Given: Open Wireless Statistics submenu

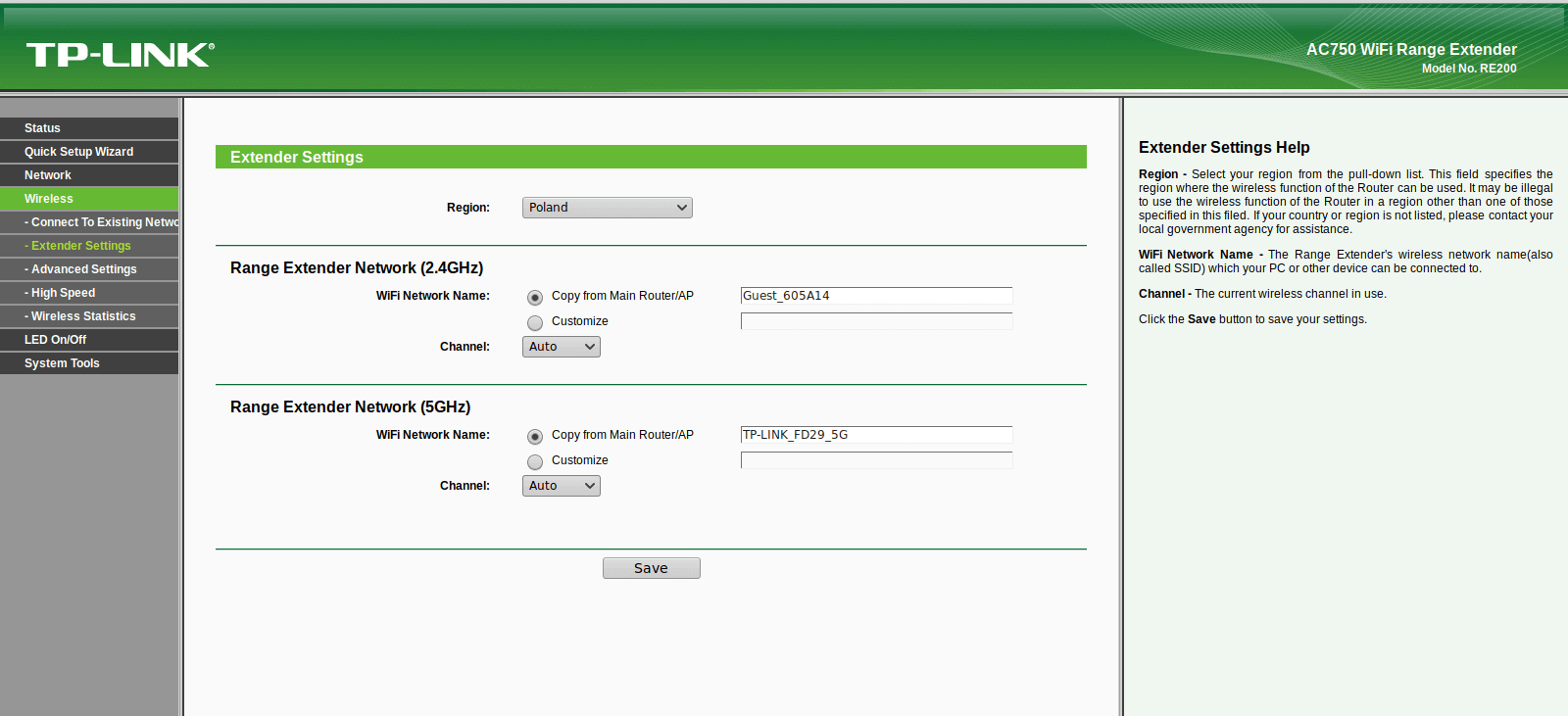Looking at the screenshot, I should click(89, 316).
